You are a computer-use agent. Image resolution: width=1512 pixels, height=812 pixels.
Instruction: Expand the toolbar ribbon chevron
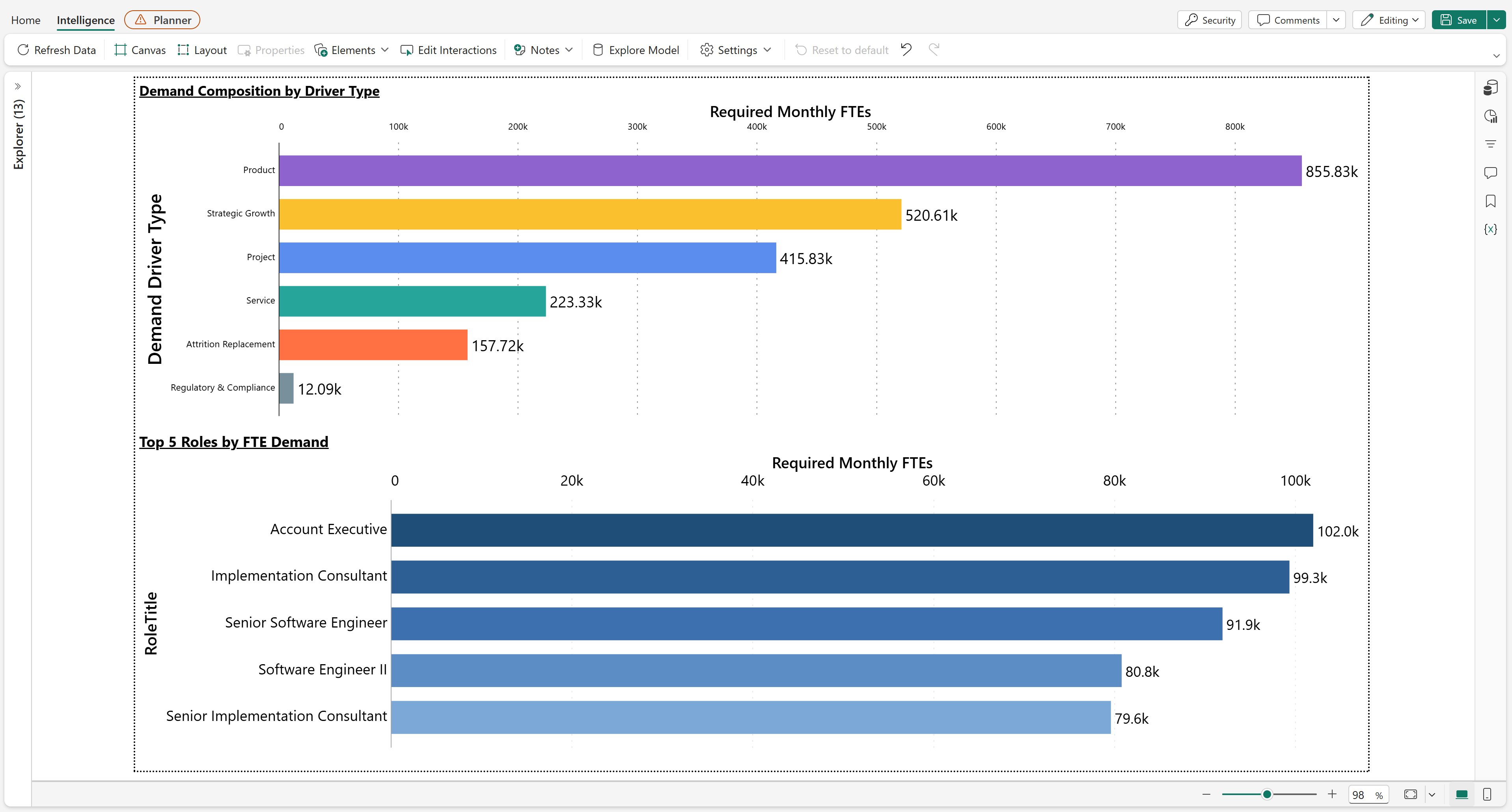1496,56
